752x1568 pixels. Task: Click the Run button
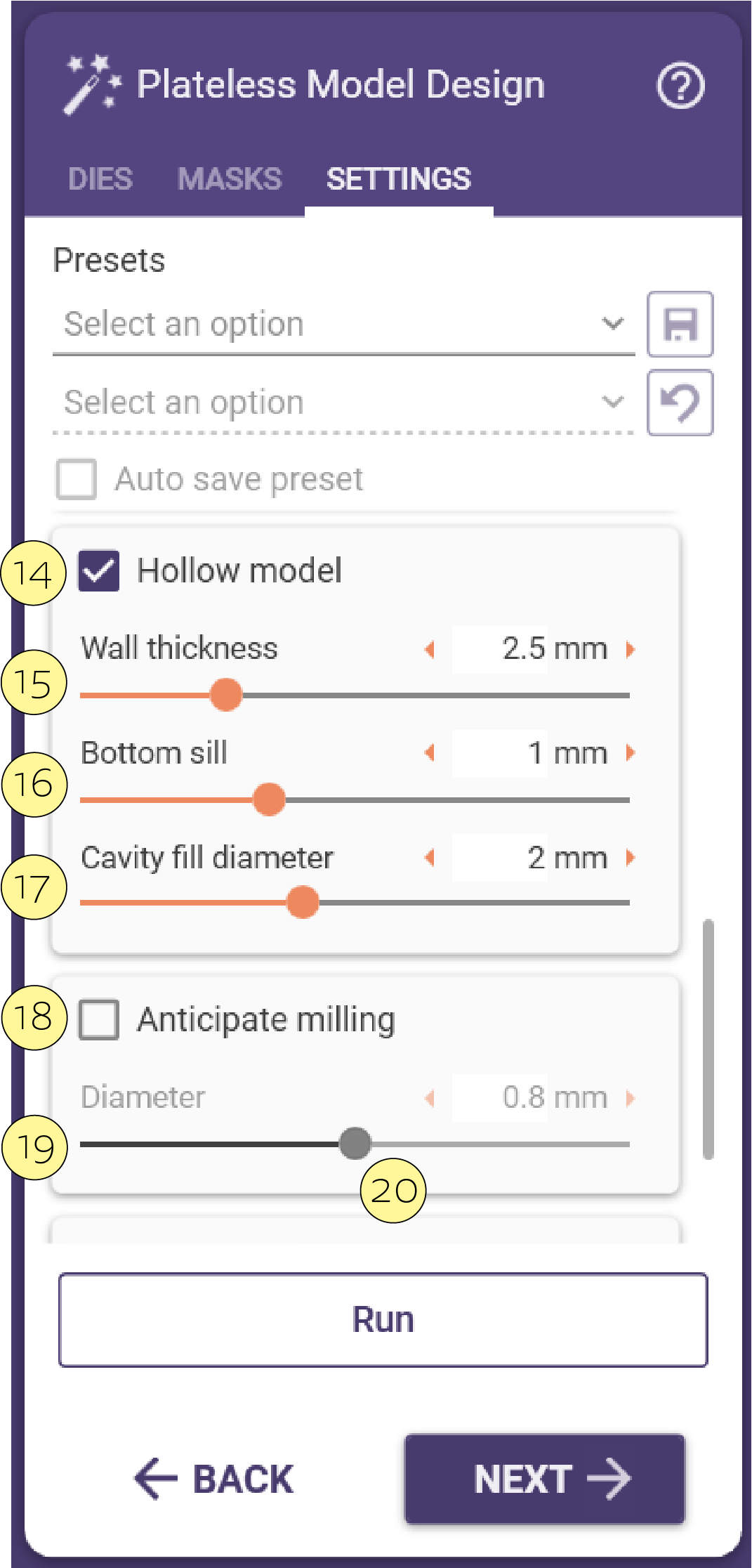[x=383, y=1319]
